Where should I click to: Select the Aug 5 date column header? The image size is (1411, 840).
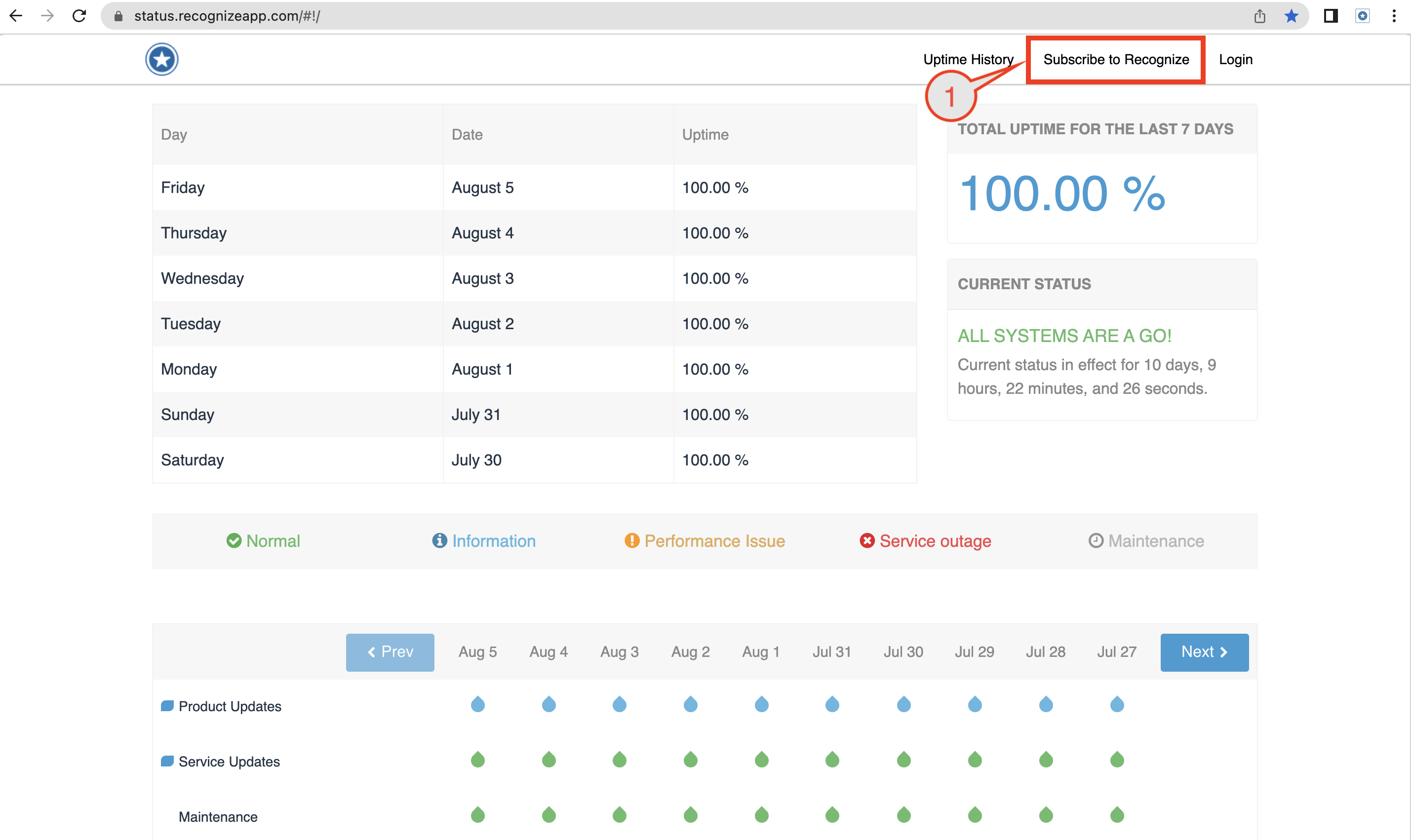coord(478,652)
